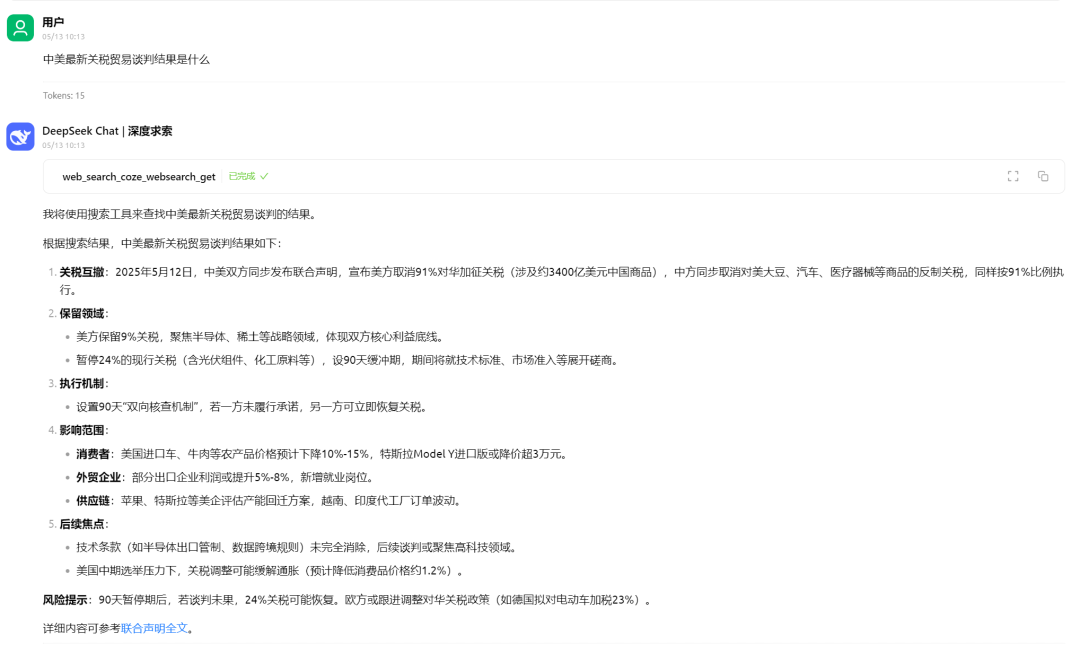This screenshot has height=645, width=1080.
Task: Click the line 根据搜索结果，中美最新关税贸易谈判结果如下
Action: pos(163,243)
